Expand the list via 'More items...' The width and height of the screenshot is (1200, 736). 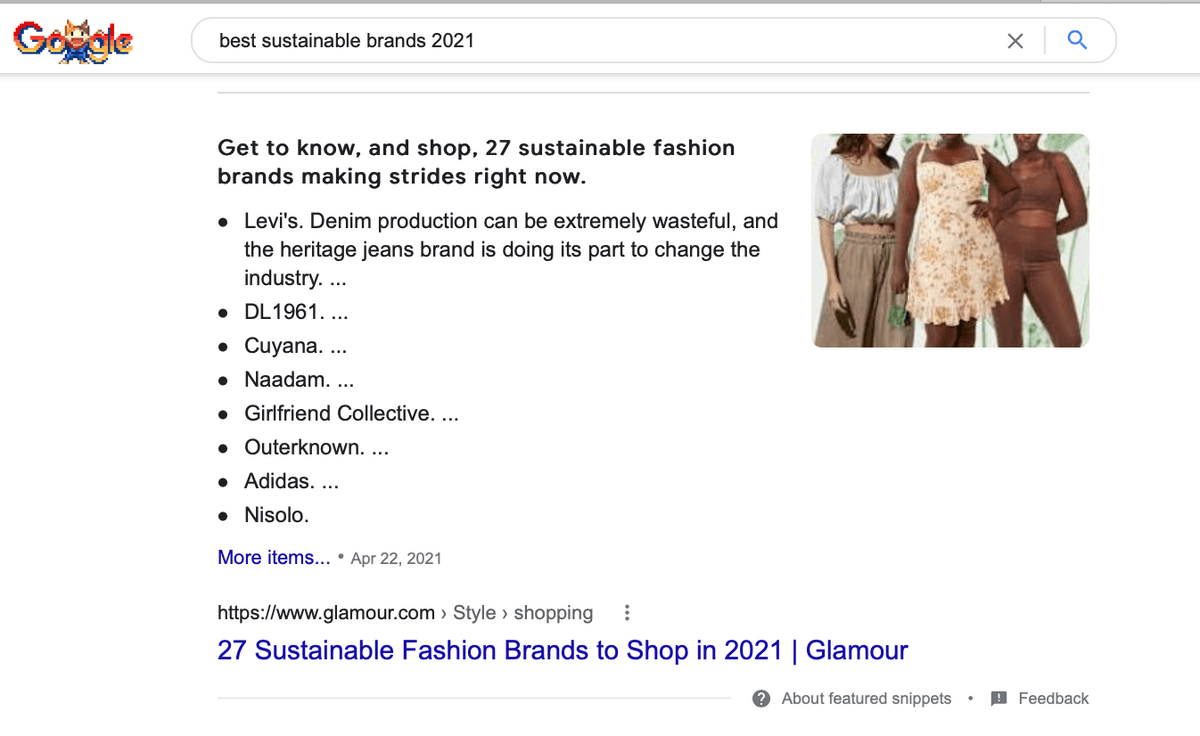[x=274, y=557]
